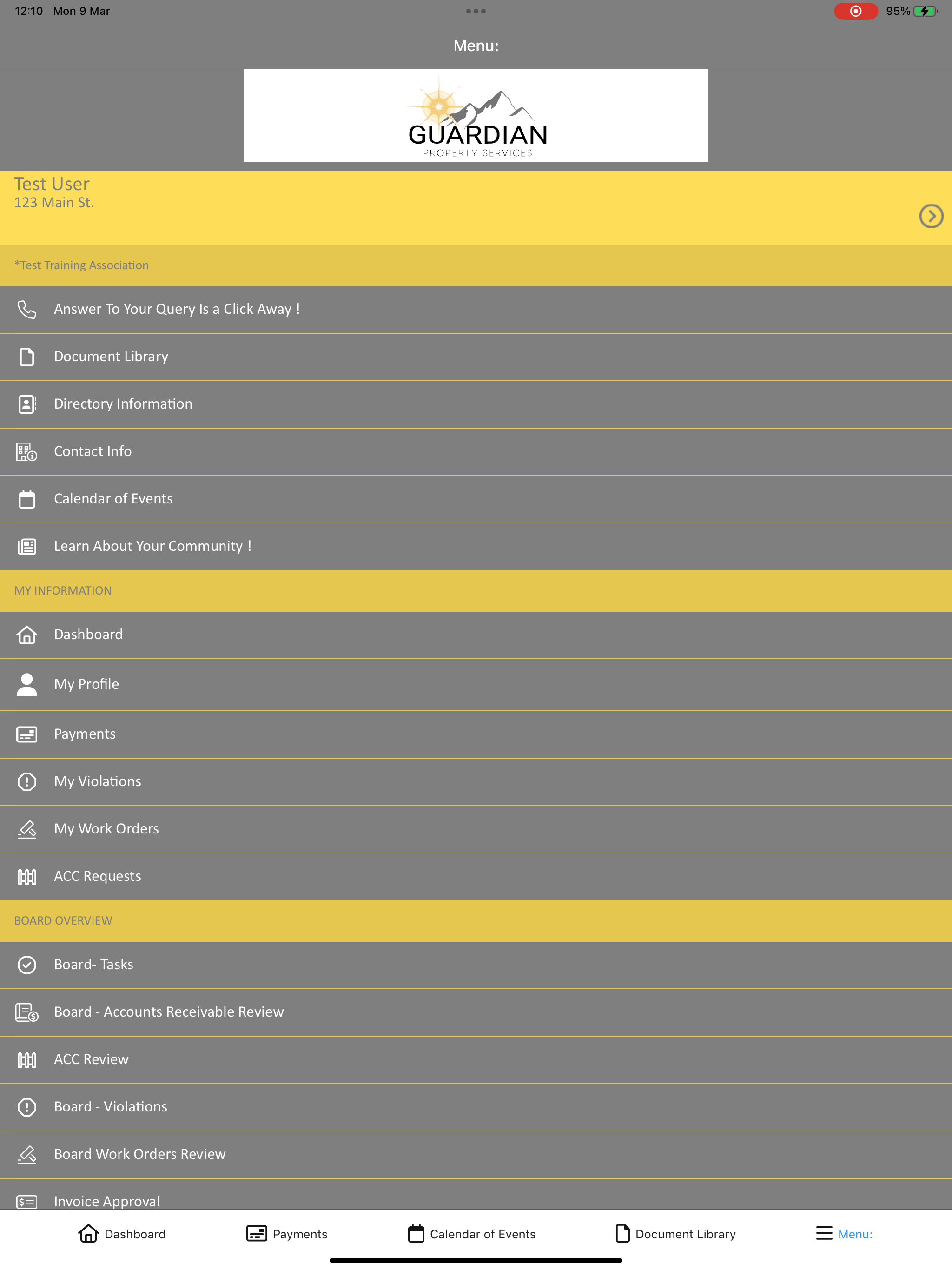Open Contact Info menu entry
The height and width of the screenshot is (1270, 952).
tap(476, 452)
